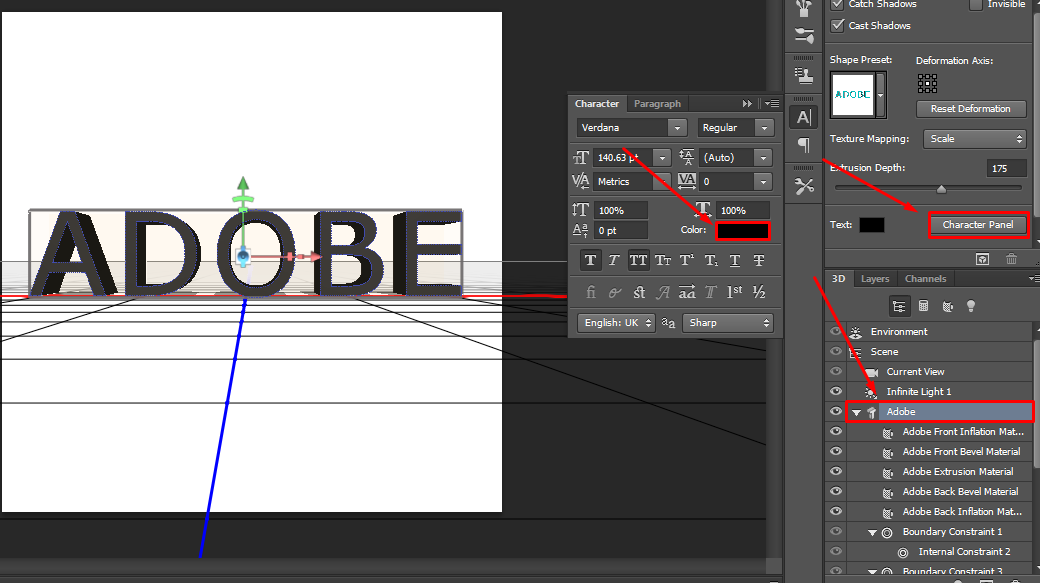Image resolution: width=1040 pixels, height=583 pixels.
Task: Click the Character Panel button
Action: coord(978,225)
